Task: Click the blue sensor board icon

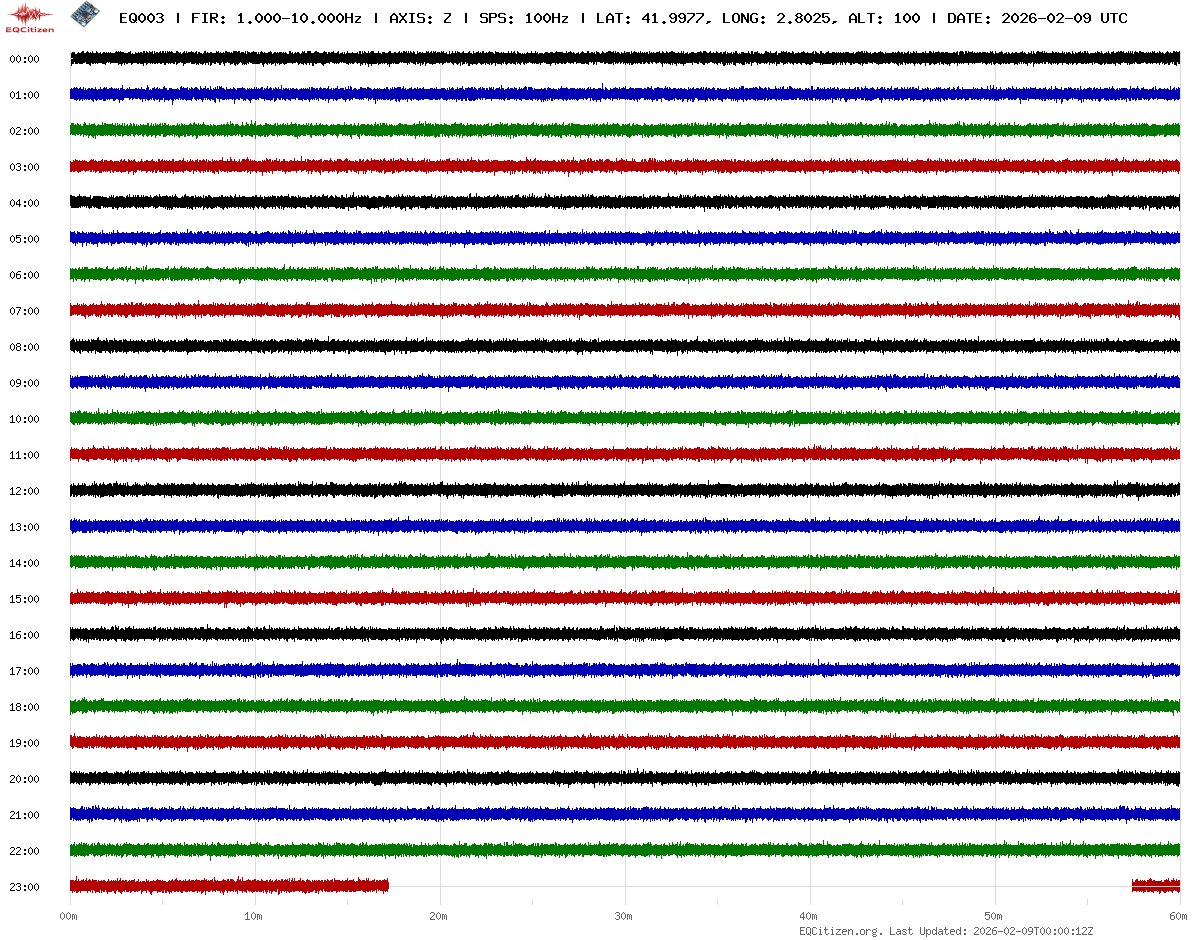Action: [84, 15]
